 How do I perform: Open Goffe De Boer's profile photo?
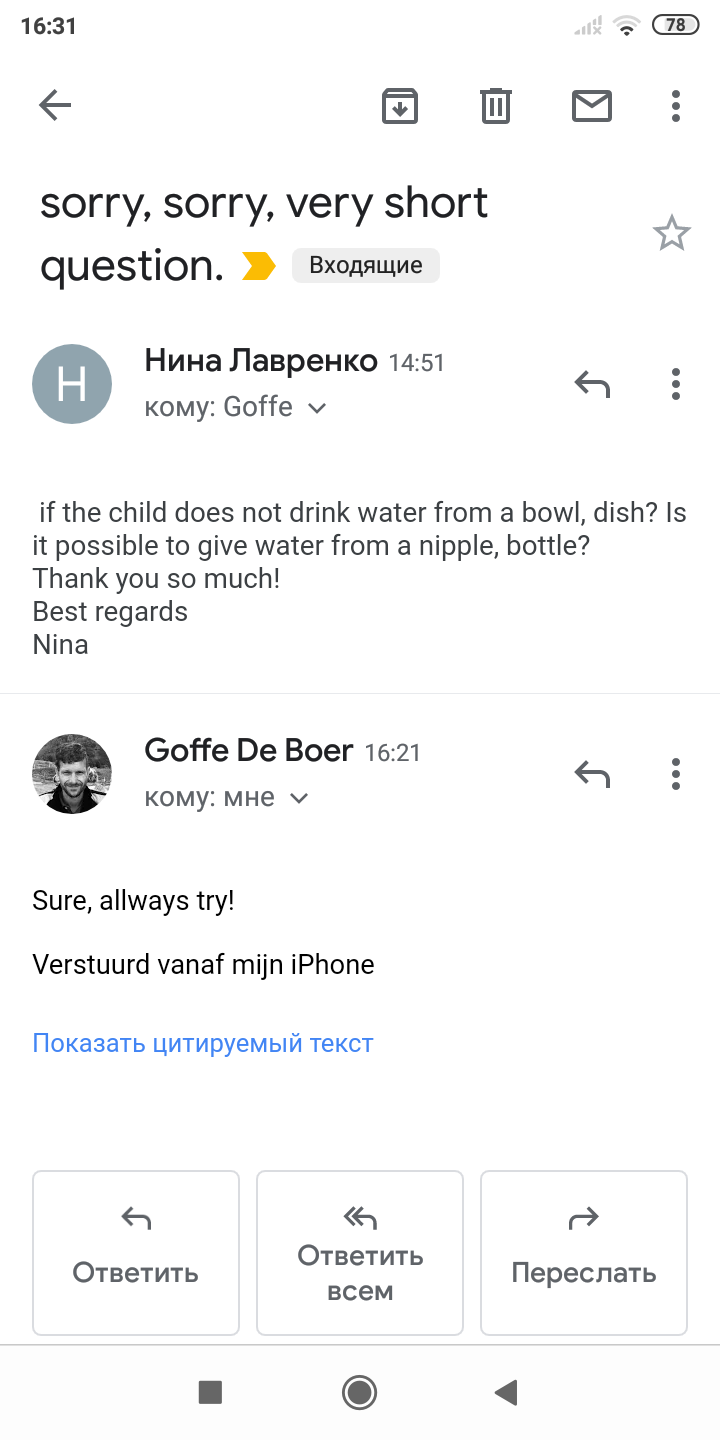[x=72, y=774]
